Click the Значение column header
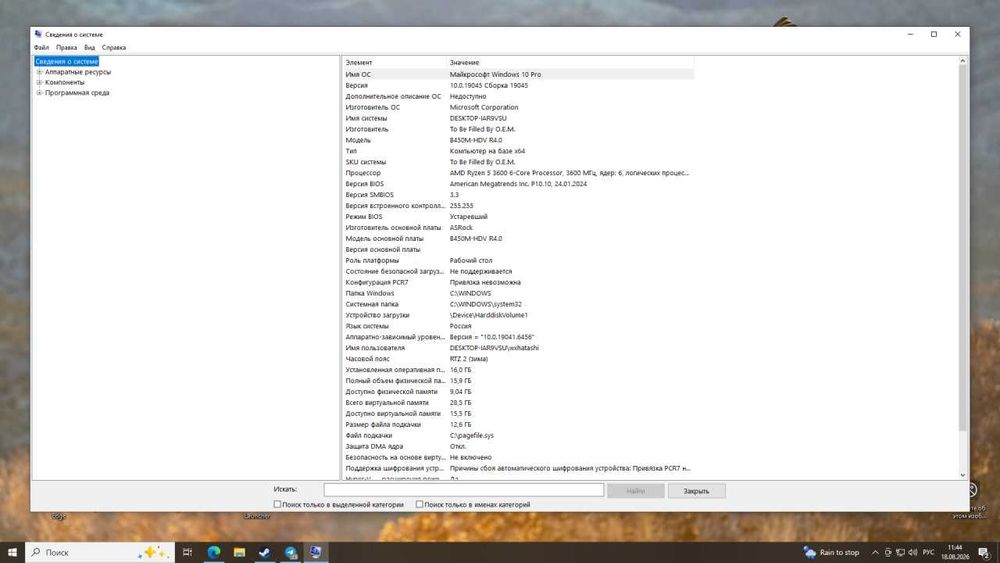1000x563 pixels. [570, 62]
